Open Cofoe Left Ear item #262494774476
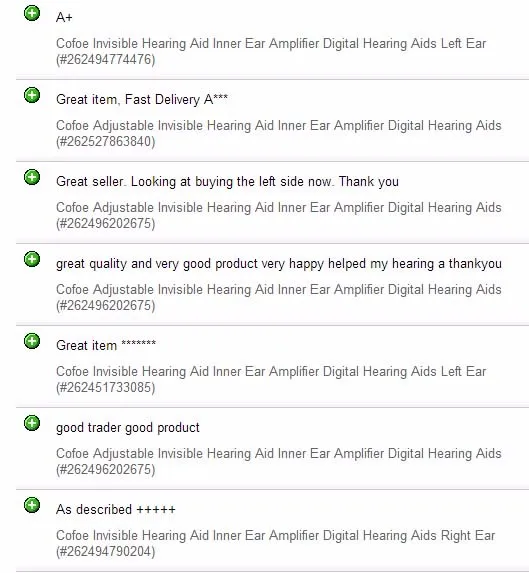Screen dimensions: 529x573 tap(271, 51)
